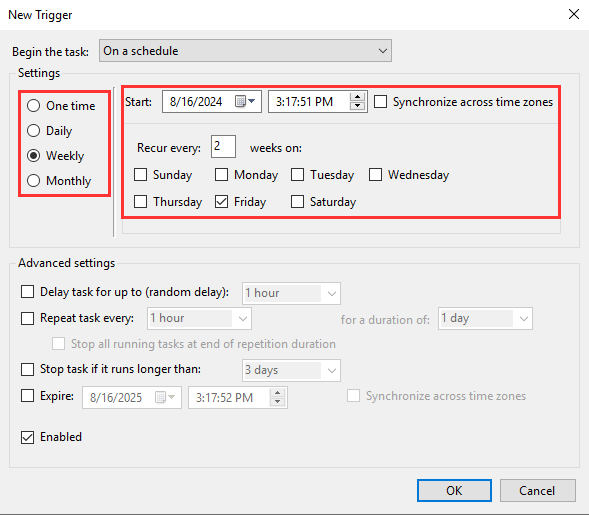The height and width of the screenshot is (515, 589).
Task: Click the Recur every weeks input field
Action: tap(223, 146)
